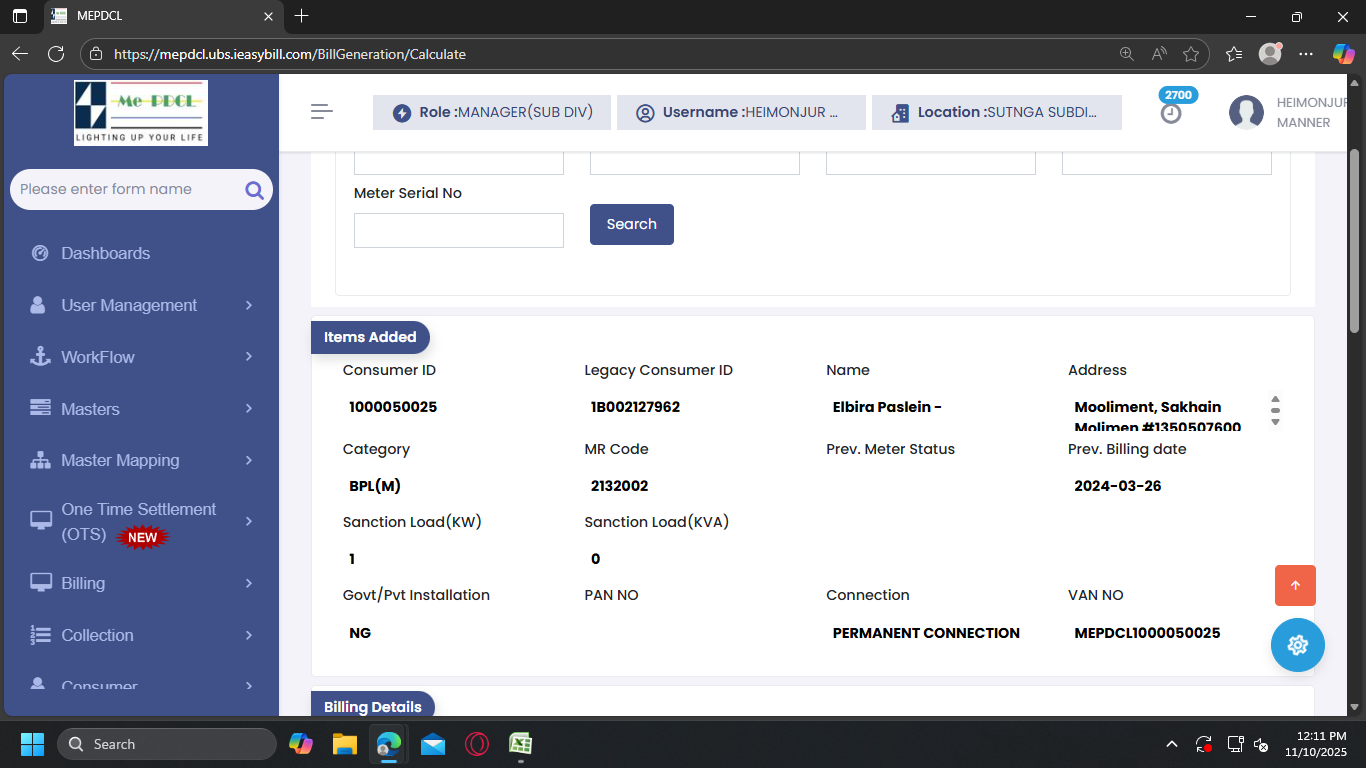Click the Billing Details section tab
Image resolution: width=1366 pixels, height=768 pixels.
click(x=373, y=704)
